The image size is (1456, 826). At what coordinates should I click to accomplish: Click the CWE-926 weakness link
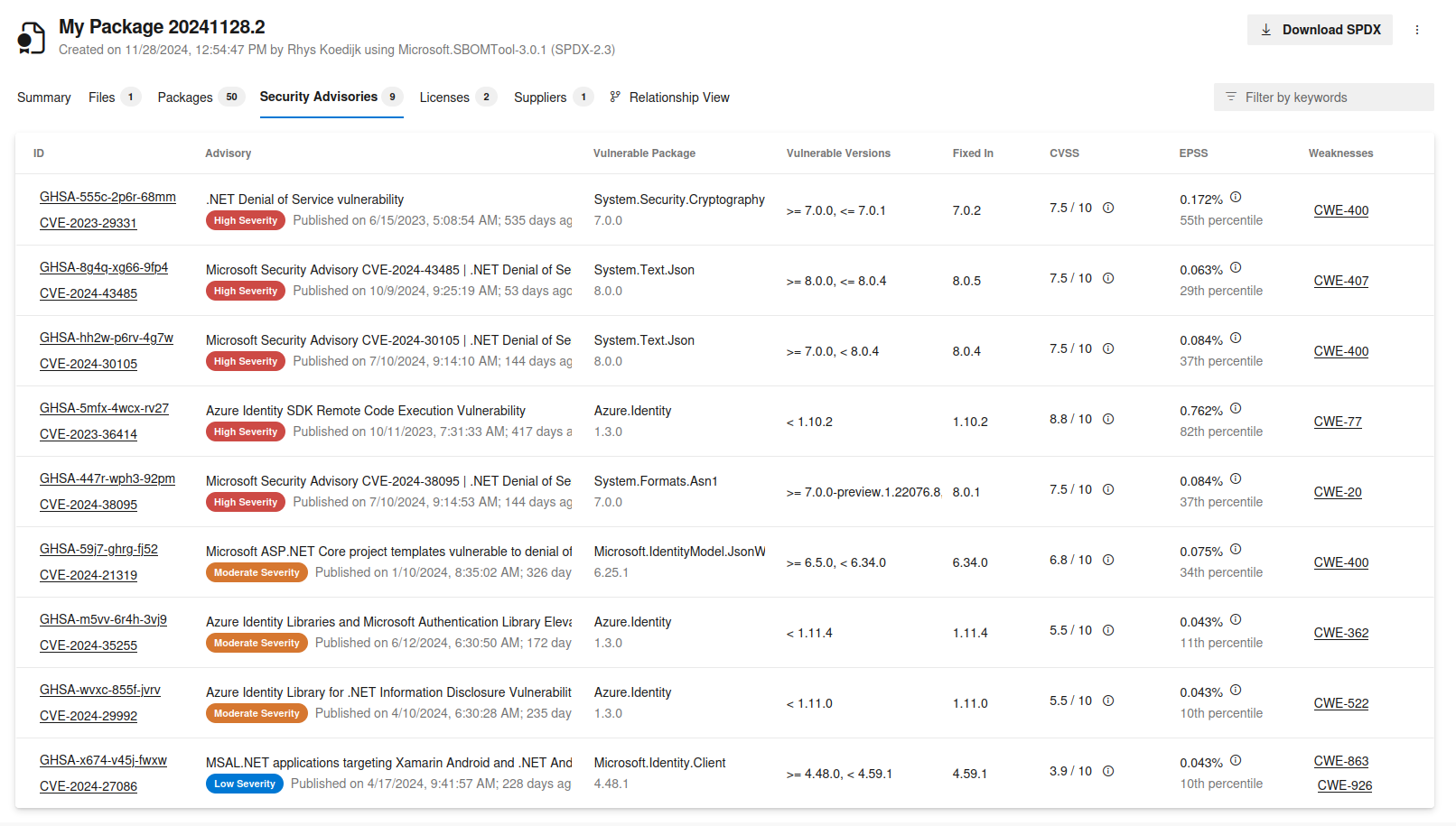(1345, 785)
